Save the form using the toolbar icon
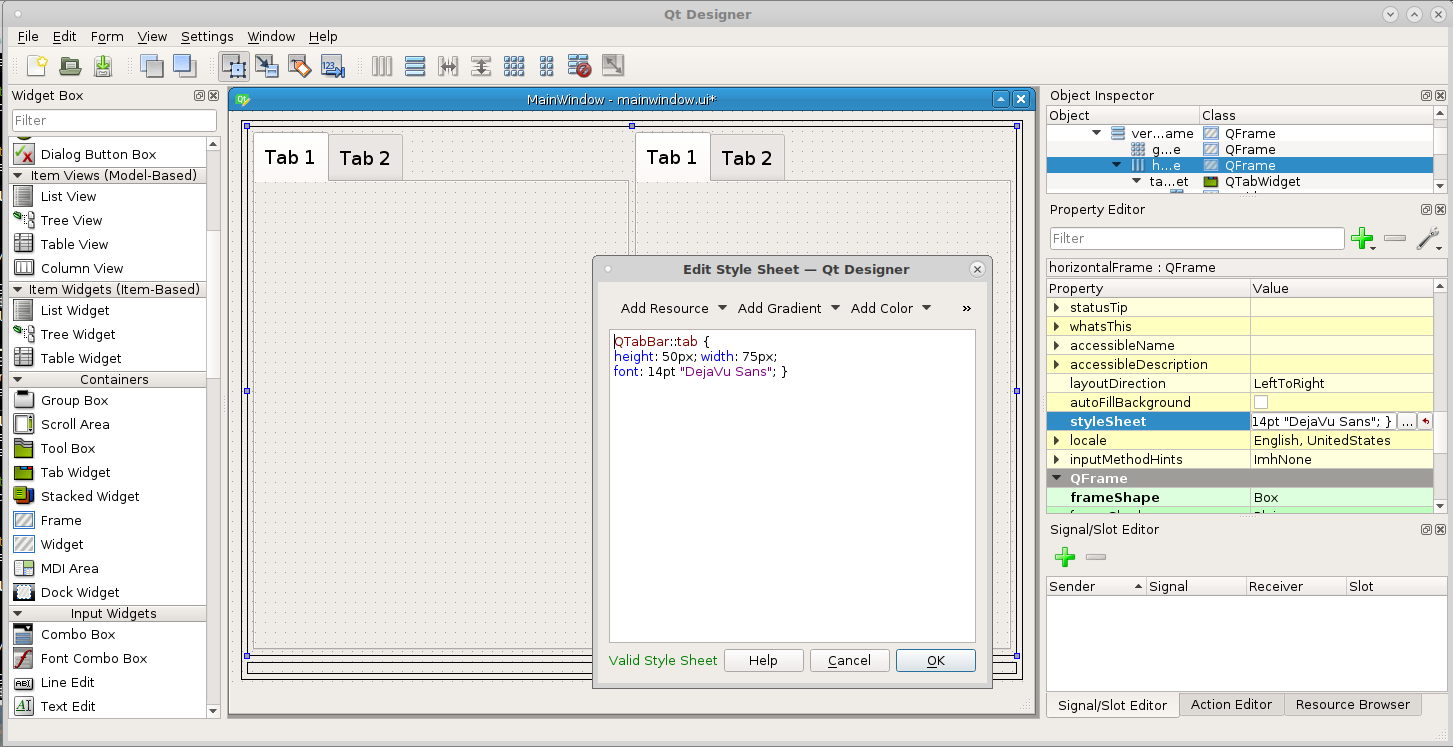The image size is (1453, 747). [x=103, y=66]
